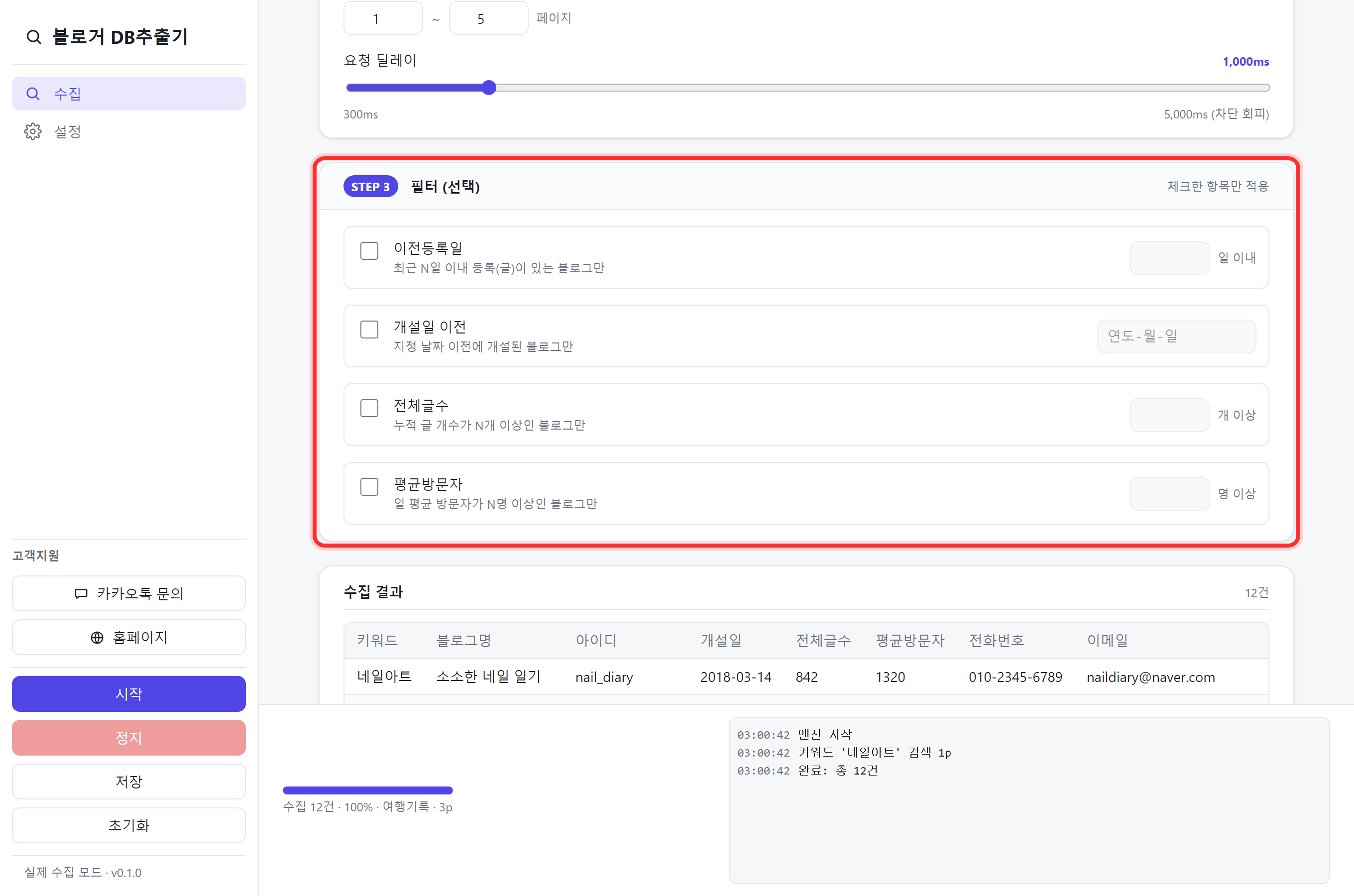
Task: Focus the 개 이상 number input
Action: pos(1169,415)
